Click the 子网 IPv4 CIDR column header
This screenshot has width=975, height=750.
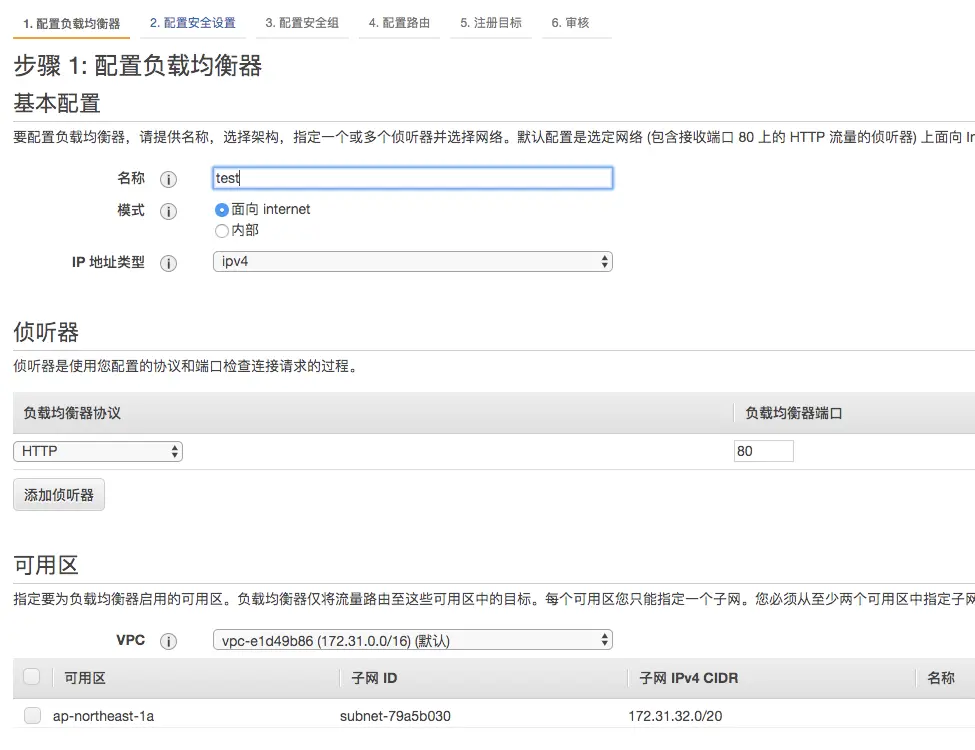[x=689, y=678]
